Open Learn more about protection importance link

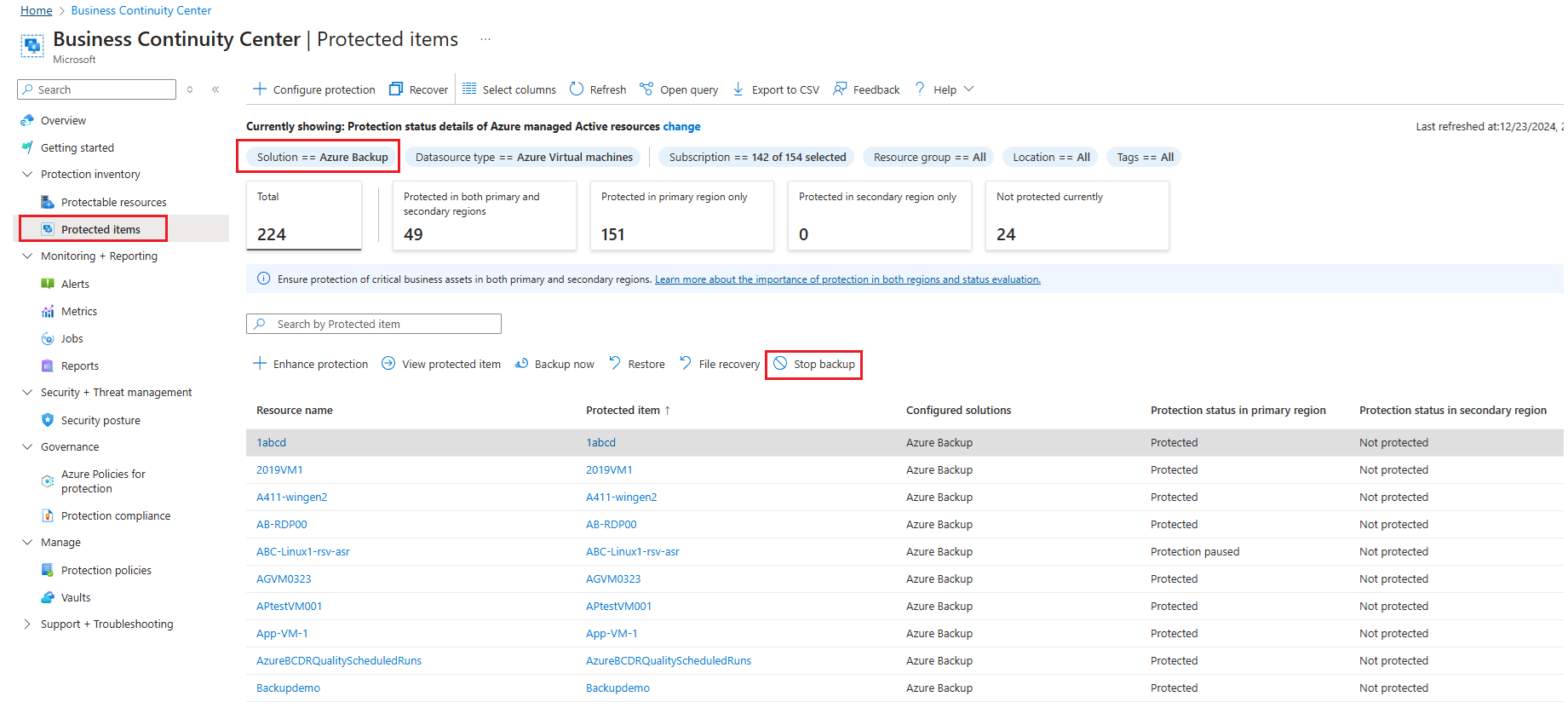847,279
